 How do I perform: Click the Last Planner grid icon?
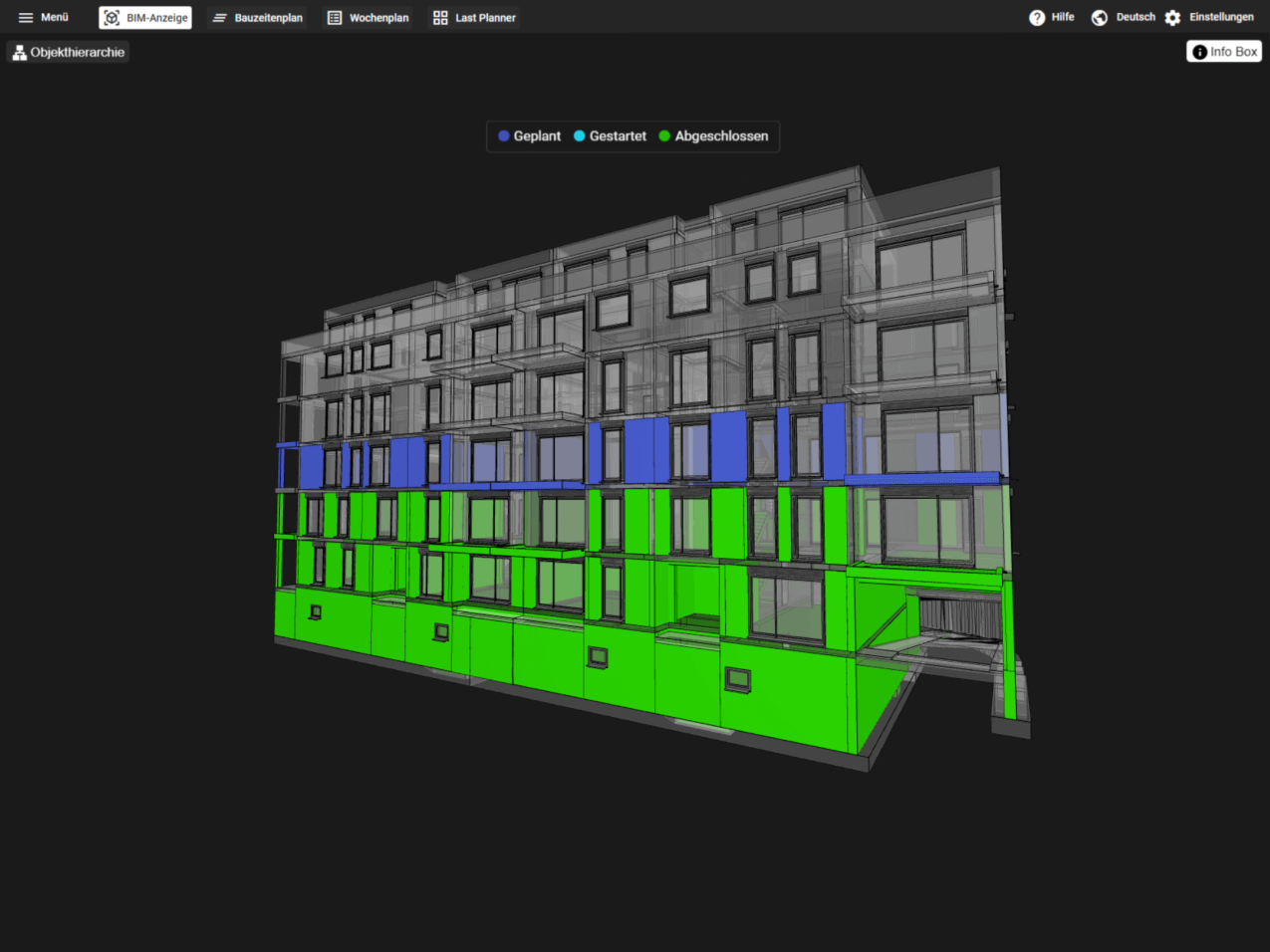pos(439,17)
